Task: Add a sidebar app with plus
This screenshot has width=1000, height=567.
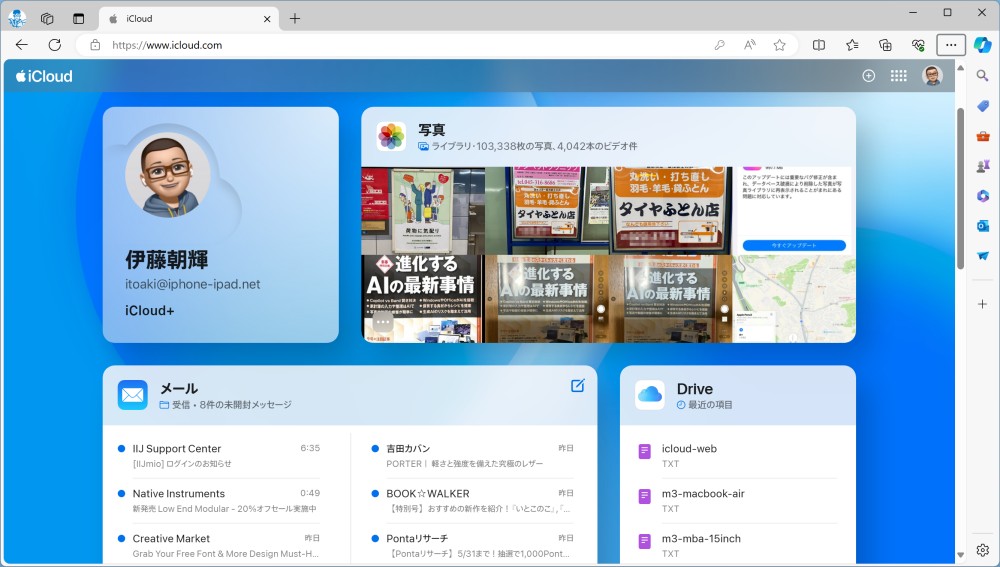Action: pyautogui.click(x=983, y=304)
